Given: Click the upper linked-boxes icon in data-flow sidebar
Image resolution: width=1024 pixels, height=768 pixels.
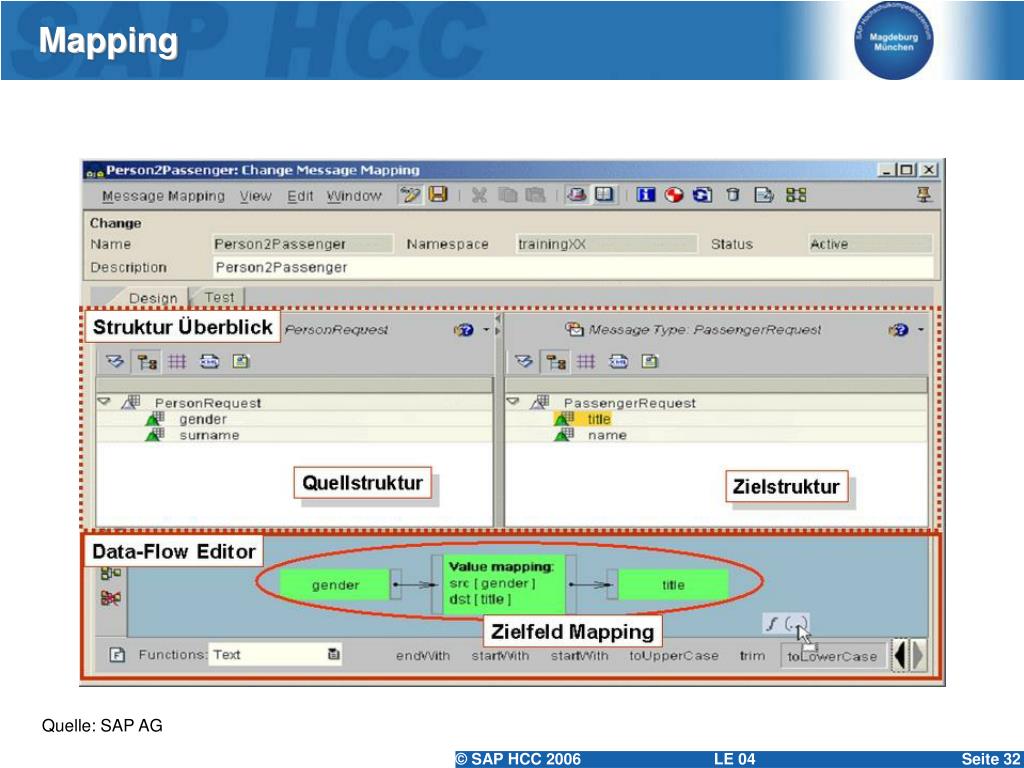Looking at the screenshot, I should click(x=110, y=573).
